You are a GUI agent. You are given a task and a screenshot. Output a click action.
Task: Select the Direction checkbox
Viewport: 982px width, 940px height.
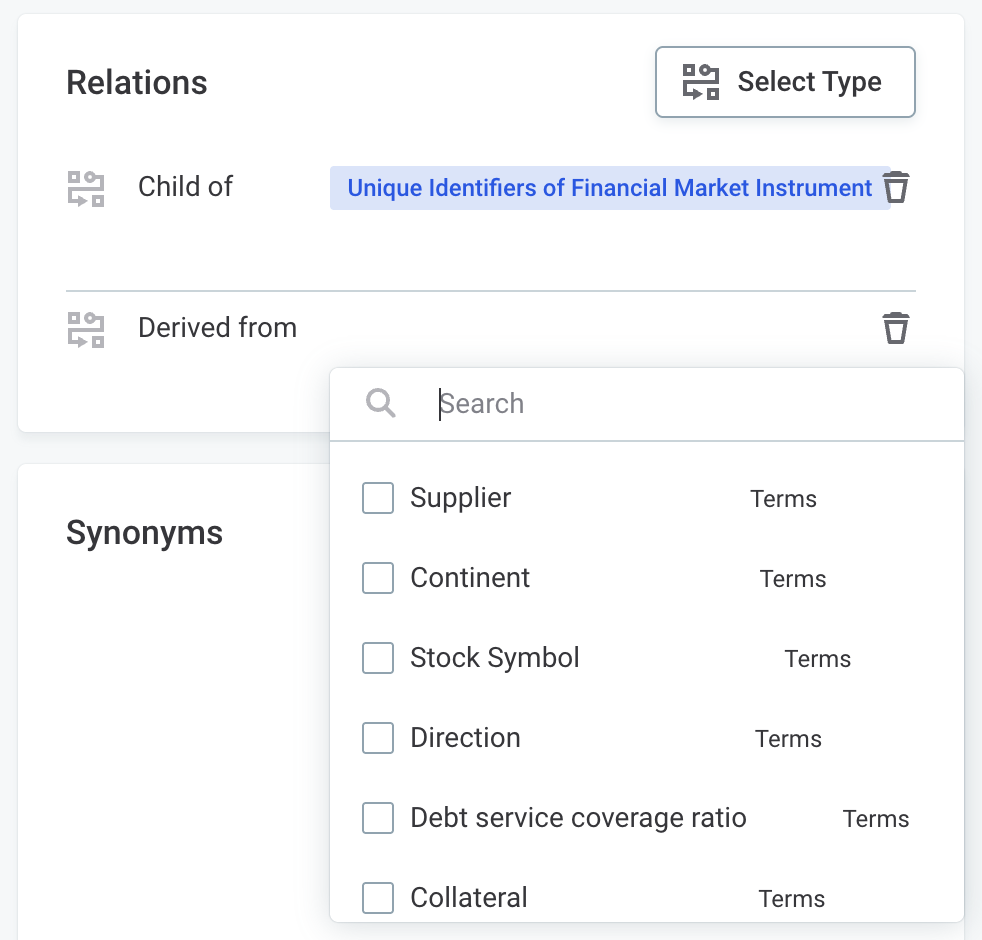[x=378, y=738]
